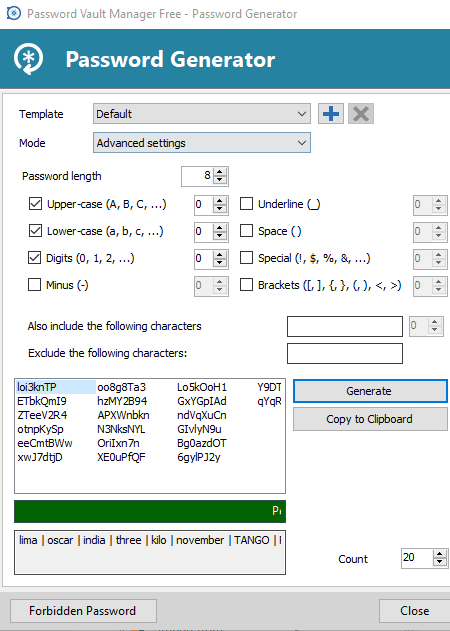Click the gray X delete template icon

click(361, 114)
